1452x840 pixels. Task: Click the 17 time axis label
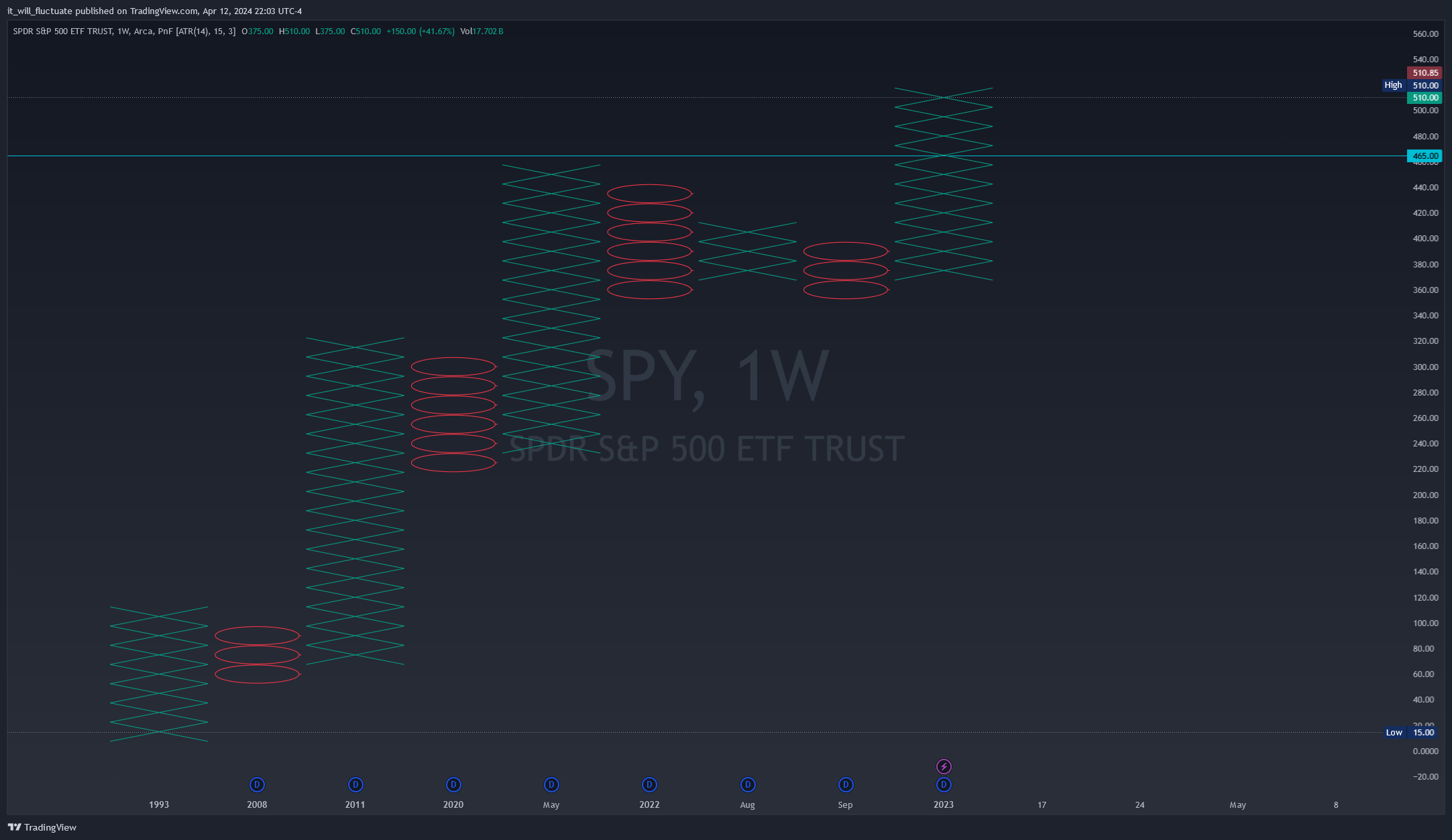1042,804
